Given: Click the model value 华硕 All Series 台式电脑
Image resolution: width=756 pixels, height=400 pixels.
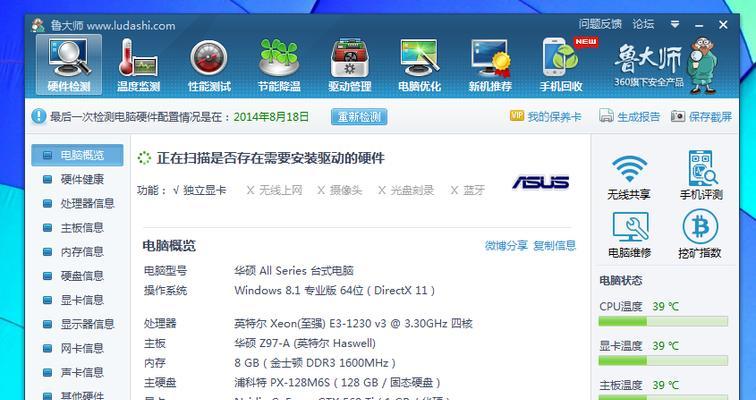Looking at the screenshot, I should tap(294, 270).
